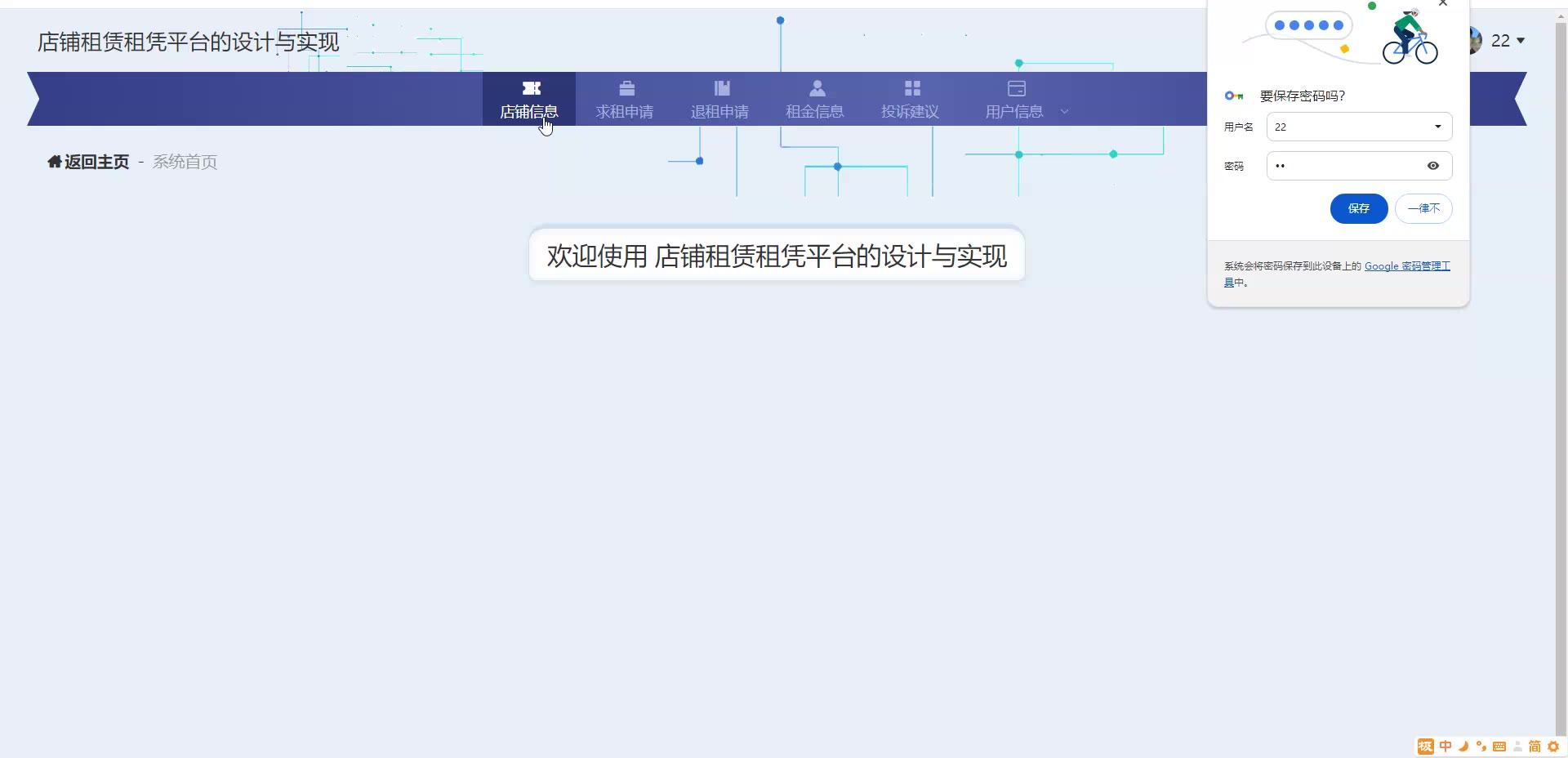Open the Google 密码管理工具 link
The width and height of the screenshot is (1568, 758).
click(x=1407, y=266)
